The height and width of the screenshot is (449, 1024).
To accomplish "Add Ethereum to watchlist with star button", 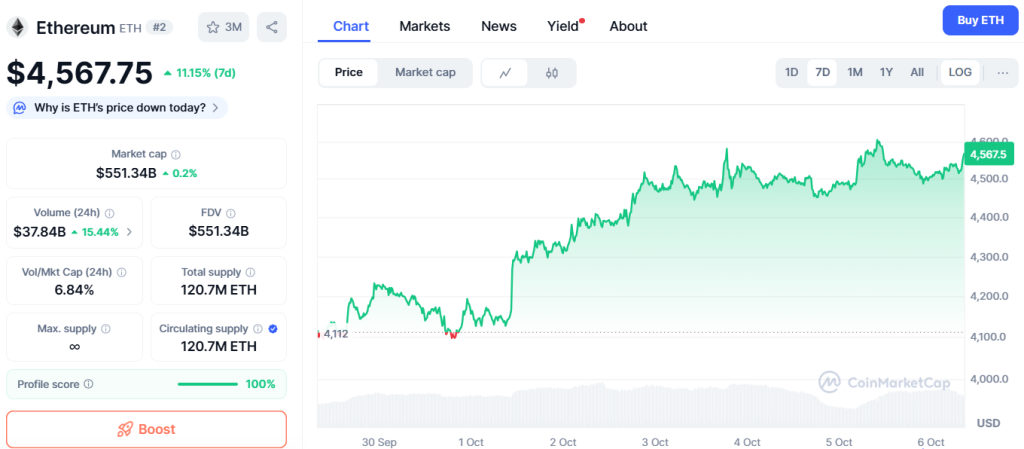I will 223,27.
